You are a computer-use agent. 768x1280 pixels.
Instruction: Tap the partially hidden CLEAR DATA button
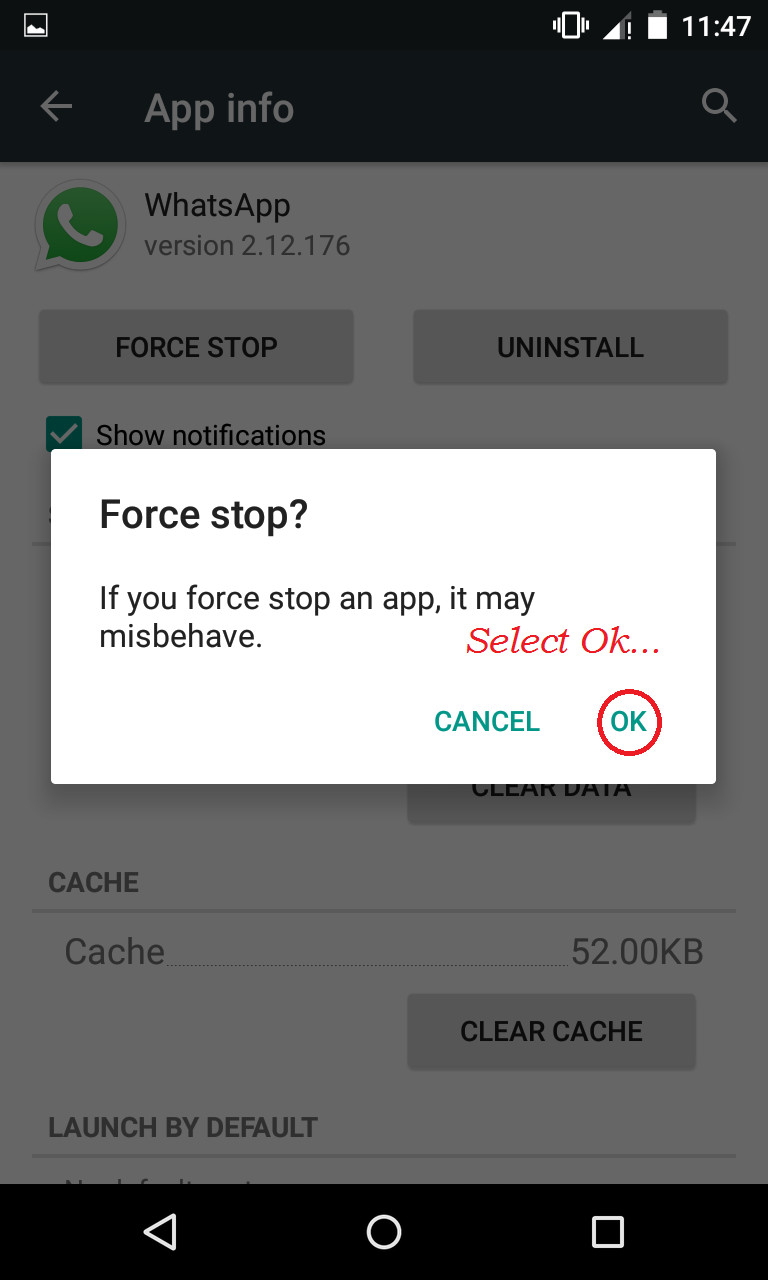tap(551, 803)
